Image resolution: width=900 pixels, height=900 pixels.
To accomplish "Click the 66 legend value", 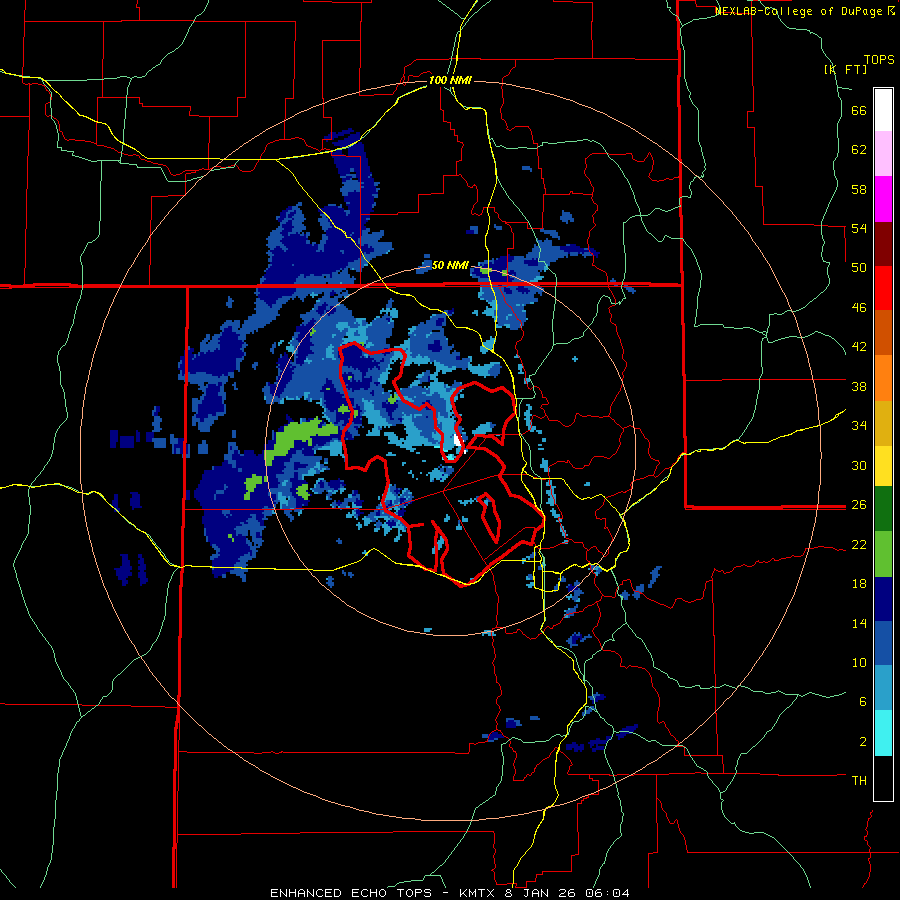I will tap(859, 111).
